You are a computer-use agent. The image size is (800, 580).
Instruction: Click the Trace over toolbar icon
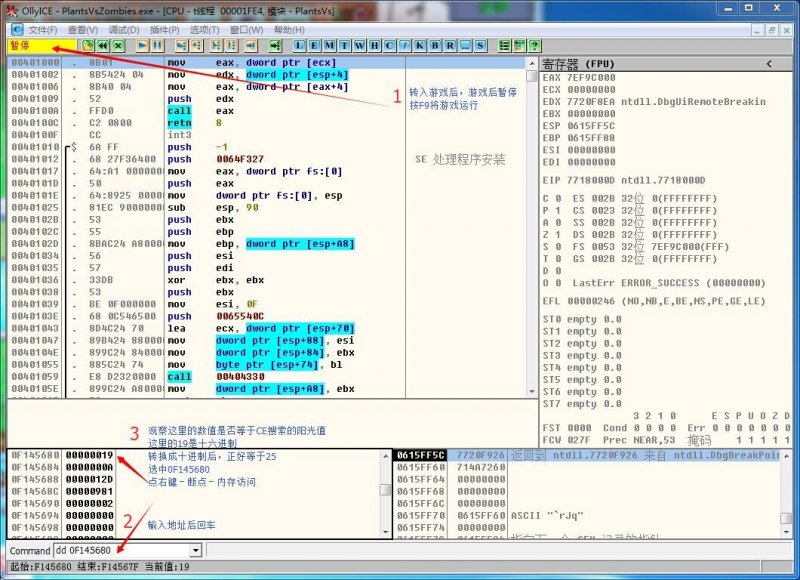(232, 46)
